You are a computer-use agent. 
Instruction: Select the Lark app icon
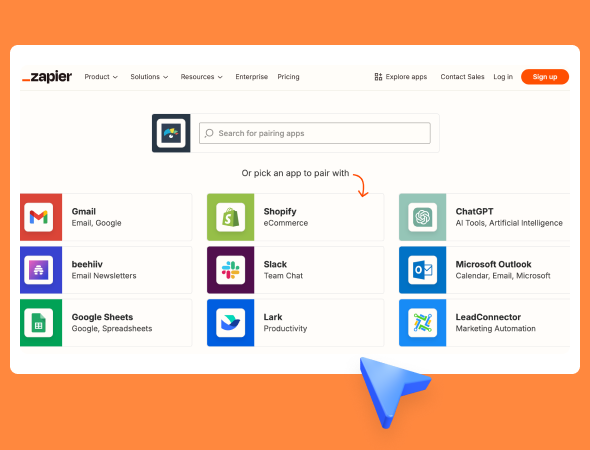coord(231,322)
